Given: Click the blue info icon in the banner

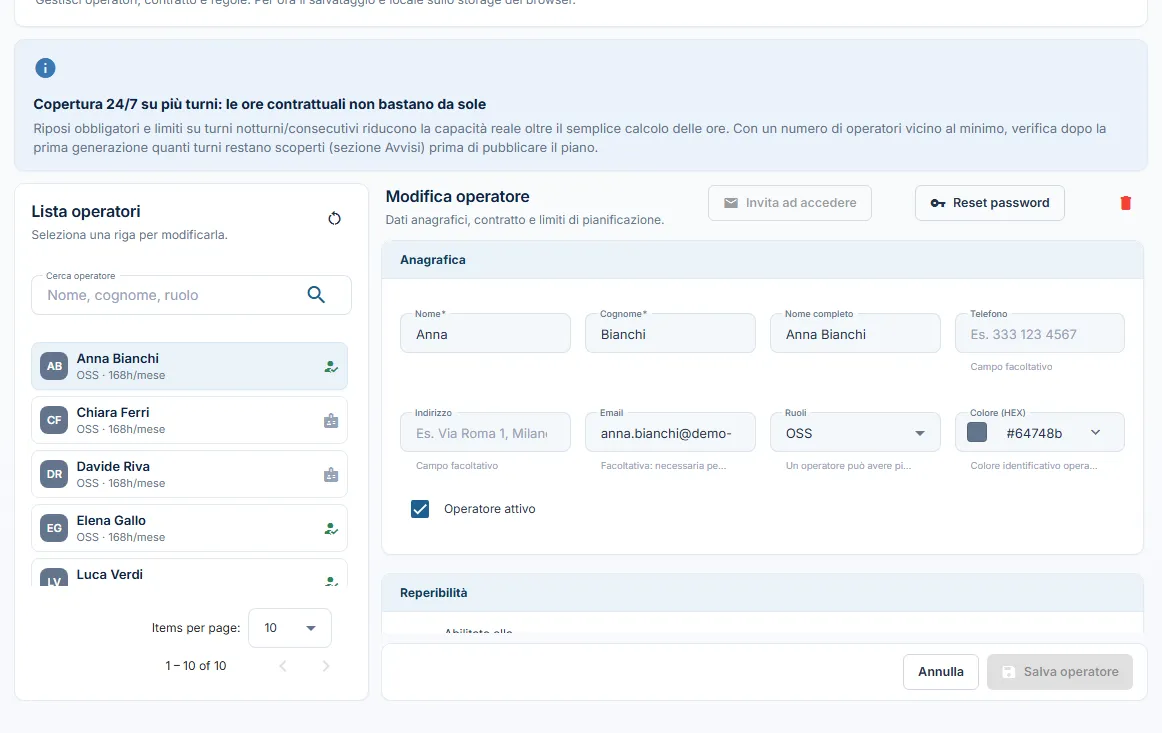Looking at the screenshot, I should tap(45, 68).
